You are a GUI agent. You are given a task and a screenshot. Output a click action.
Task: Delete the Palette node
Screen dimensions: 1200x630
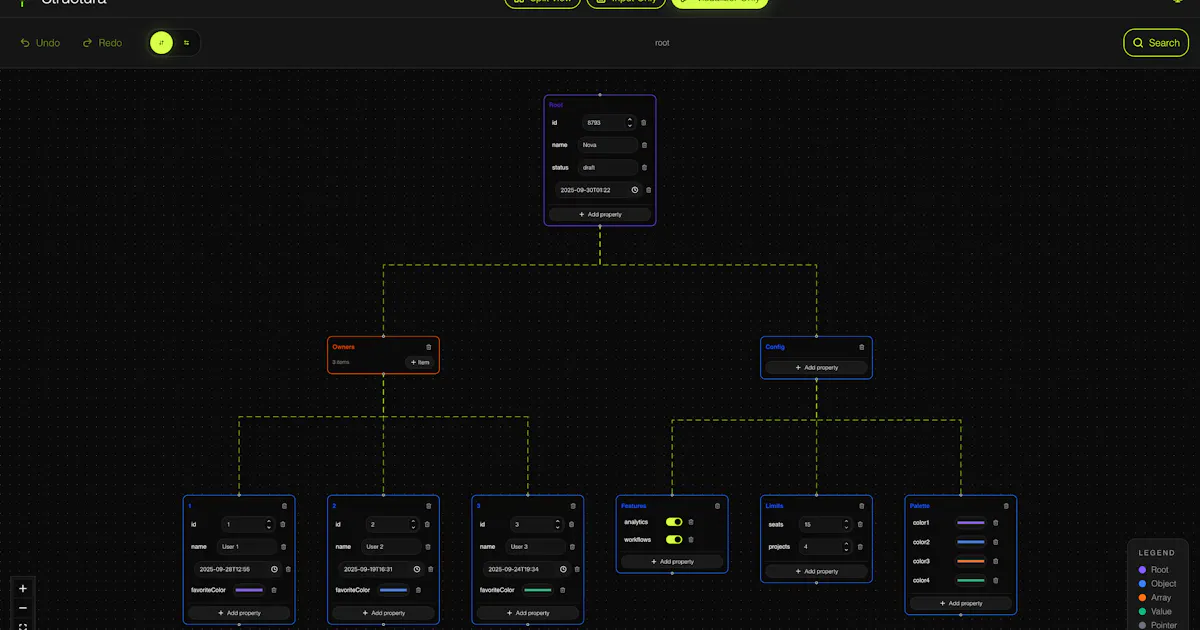1006,506
